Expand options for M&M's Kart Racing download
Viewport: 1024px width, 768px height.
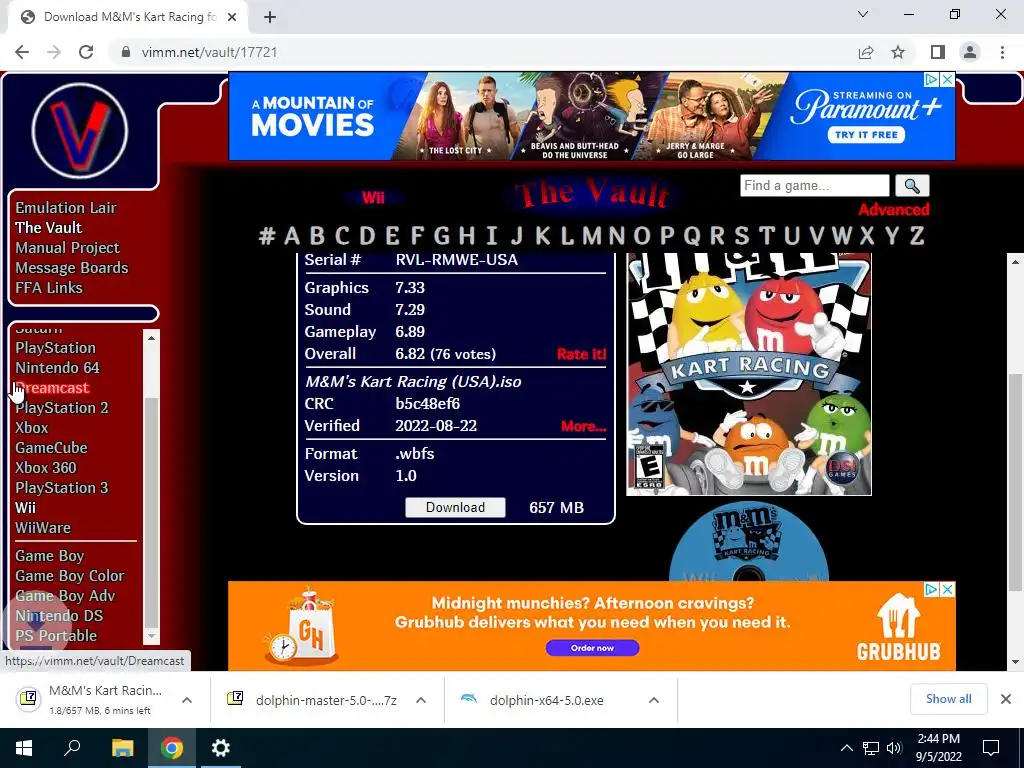tap(187, 700)
